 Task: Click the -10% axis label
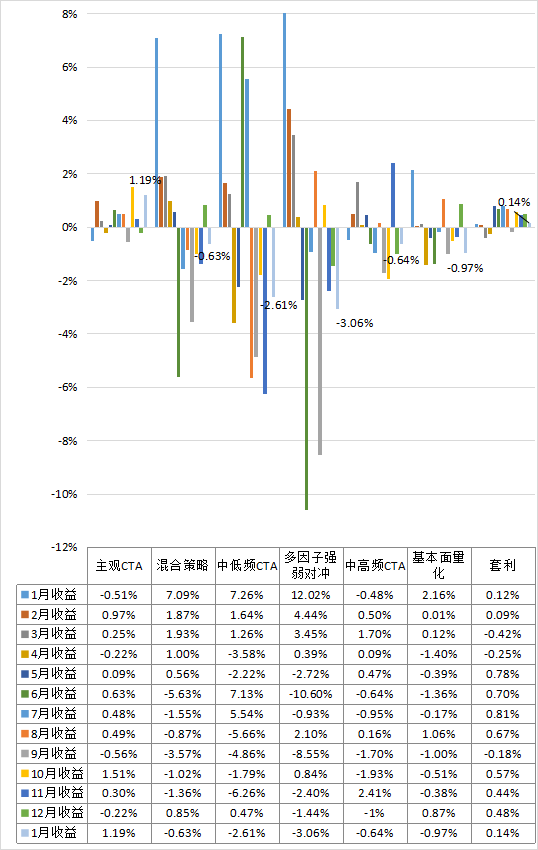tap(65, 494)
